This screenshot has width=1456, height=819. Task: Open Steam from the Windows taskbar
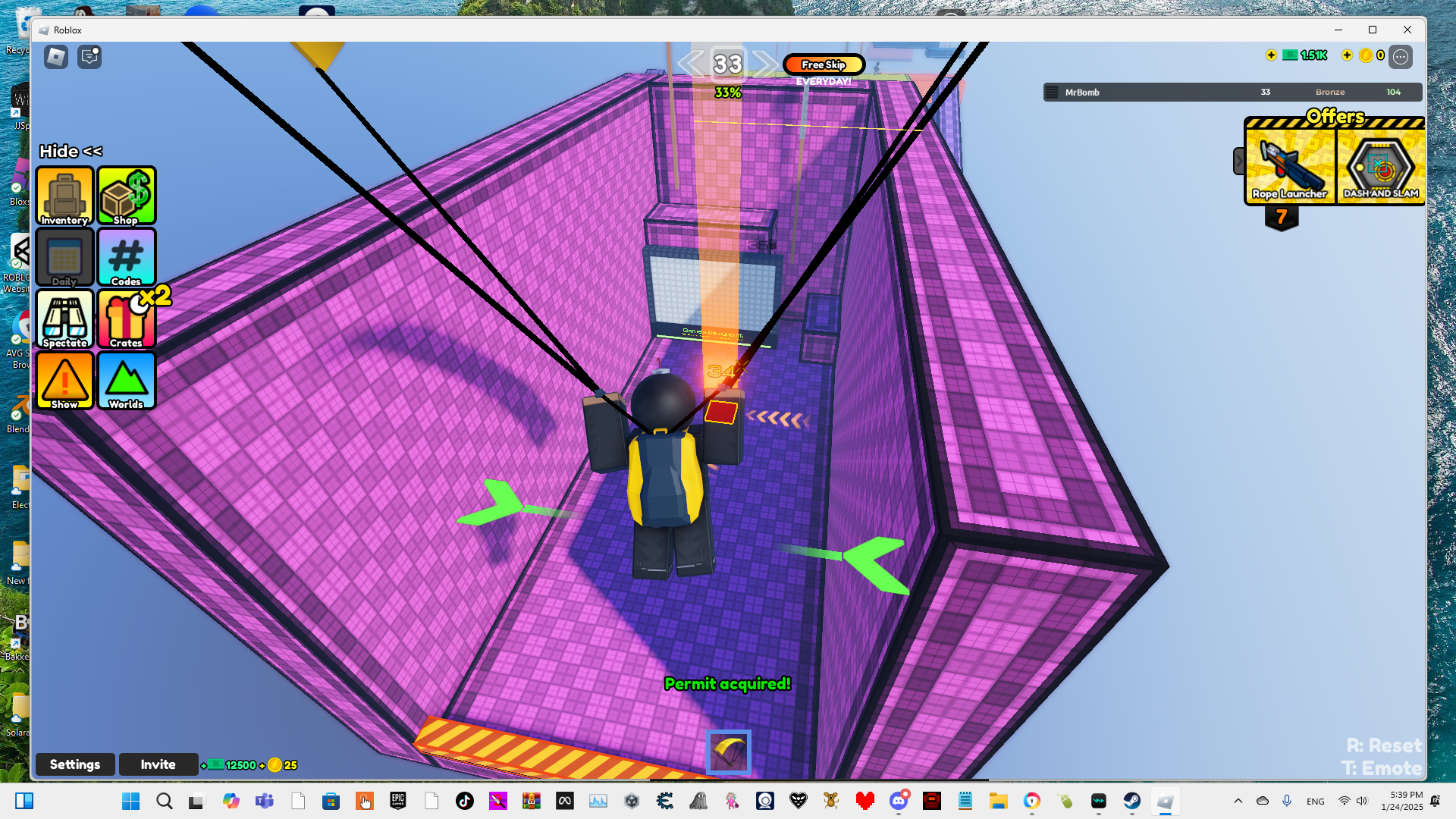pos(1131,801)
